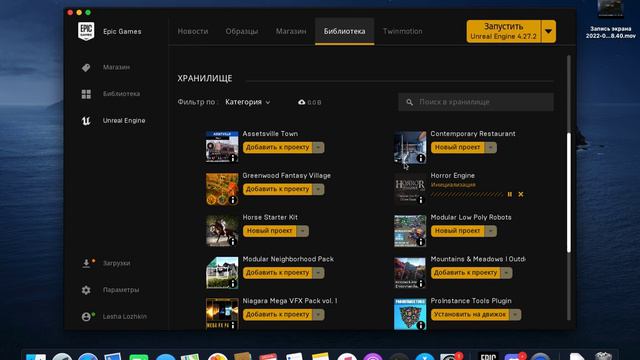Show info for ProInstance Tools Plugin

pos(421,325)
